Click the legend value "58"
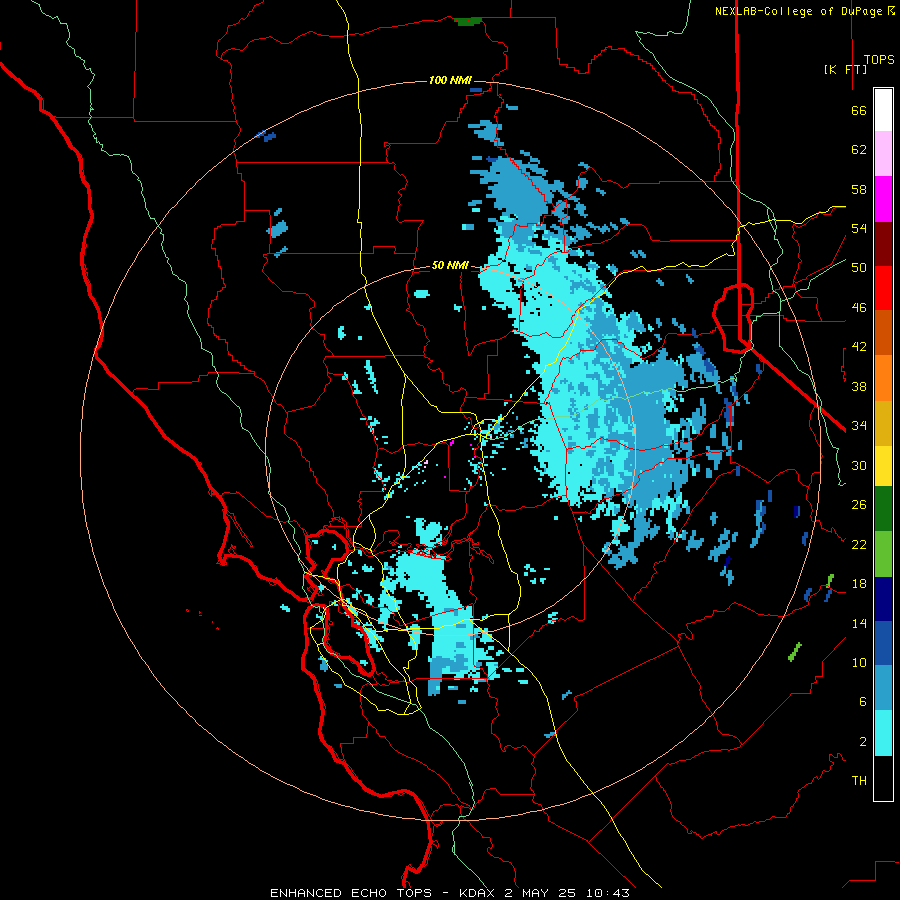This screenshot has width=900, height=900. coord(859,189)
